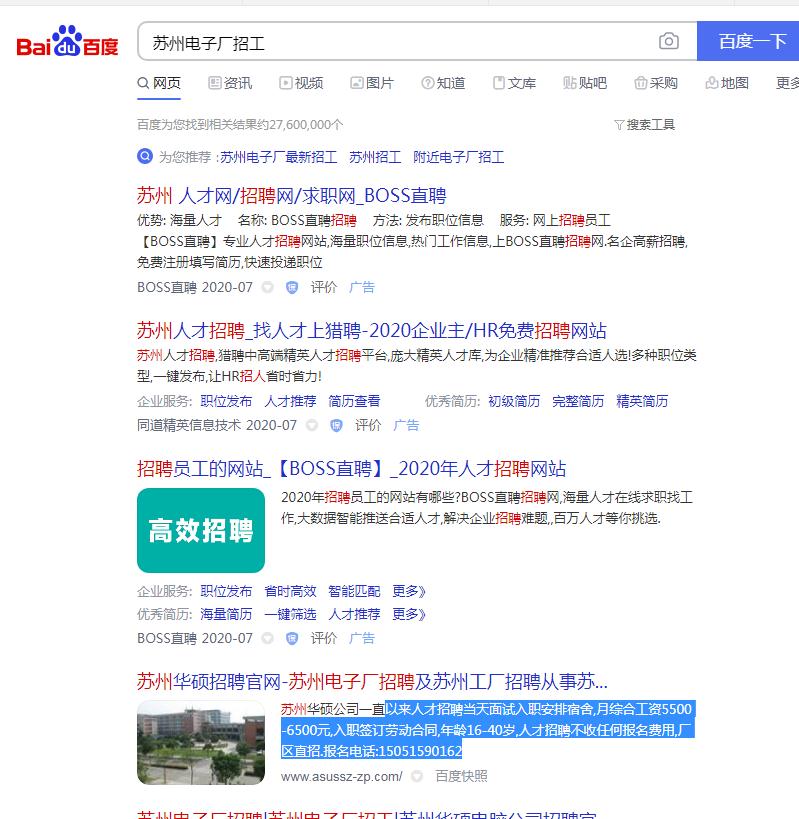The width and height of the screenshot is (799, 819).
Task: Click 评价 in 同道精英信息技术 row
Action: tap(368, 425)
